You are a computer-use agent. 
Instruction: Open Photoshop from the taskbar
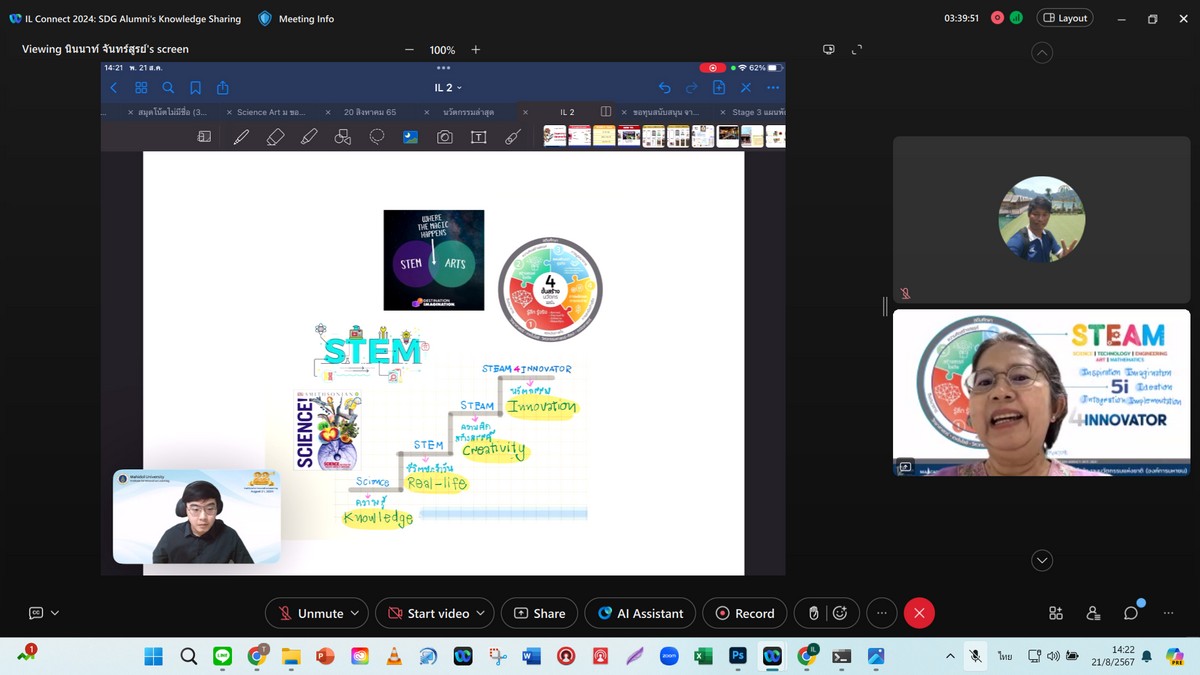click(x=737, y=656)
